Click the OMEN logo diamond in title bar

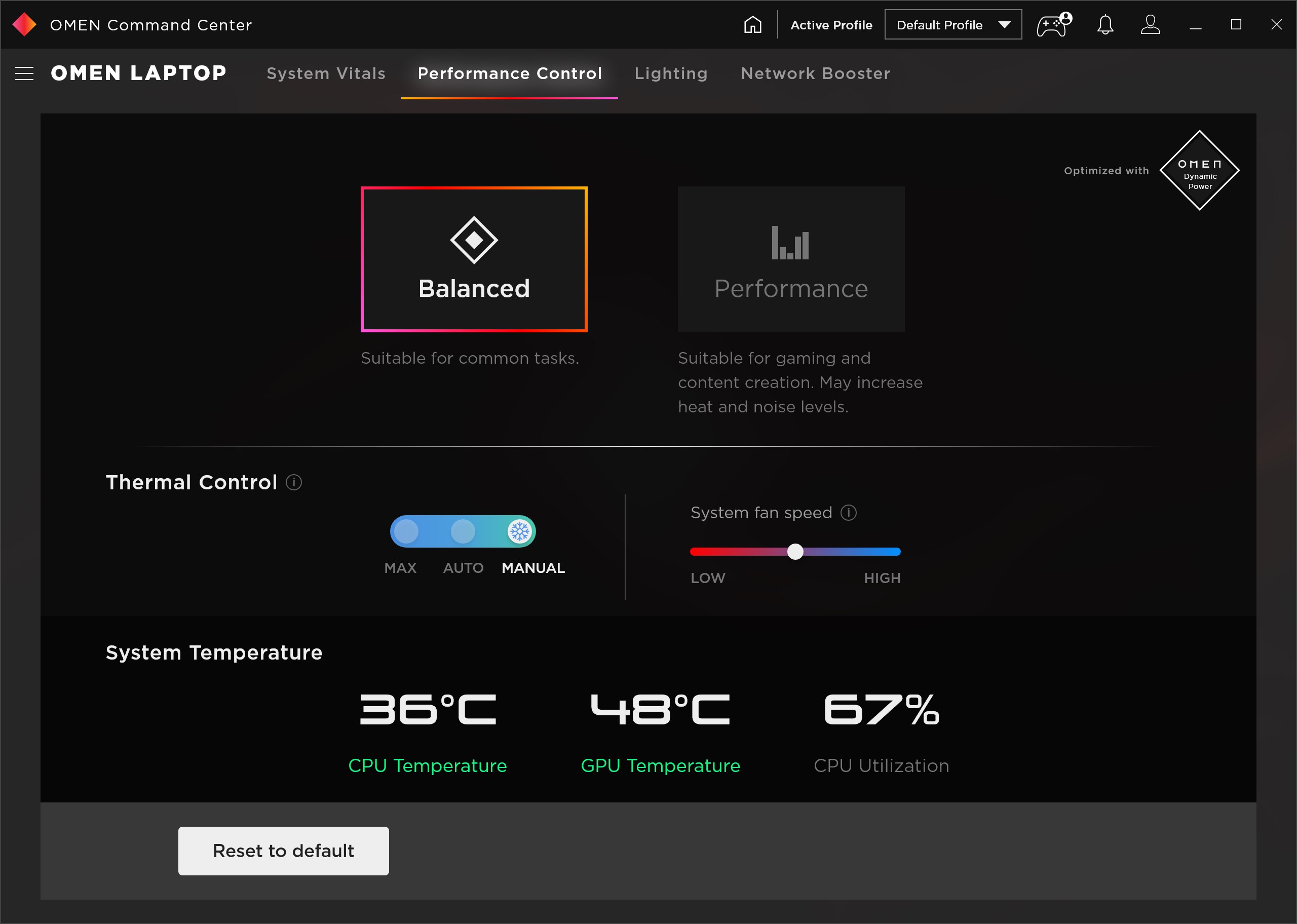click(x=24, y=24)
